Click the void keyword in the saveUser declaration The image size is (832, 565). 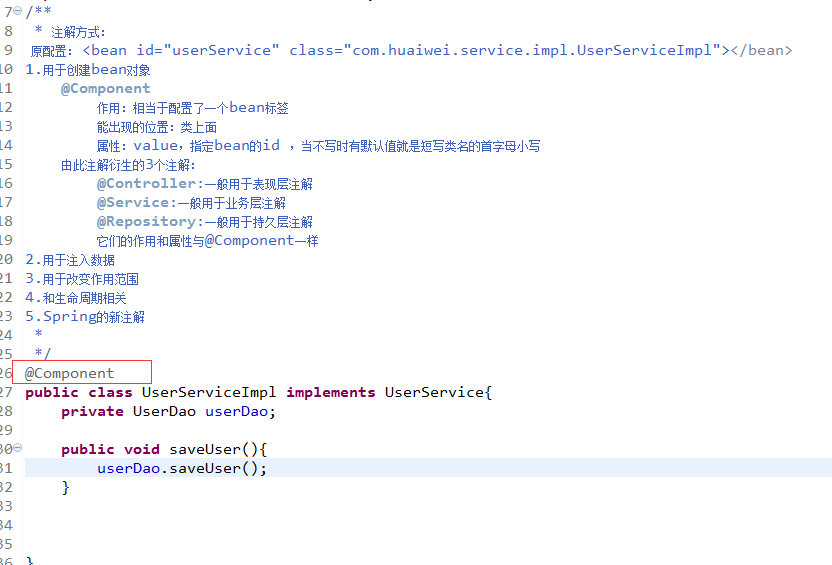pyautogui.click(x=142, y=449)
